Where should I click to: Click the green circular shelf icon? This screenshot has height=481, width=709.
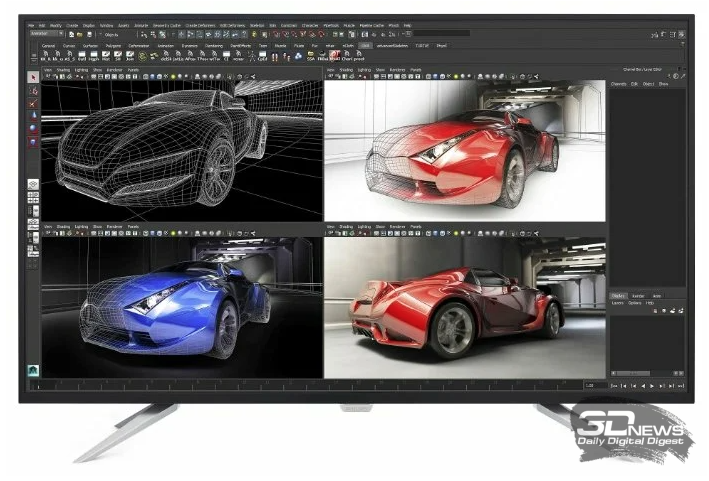[x=142, y=56]
